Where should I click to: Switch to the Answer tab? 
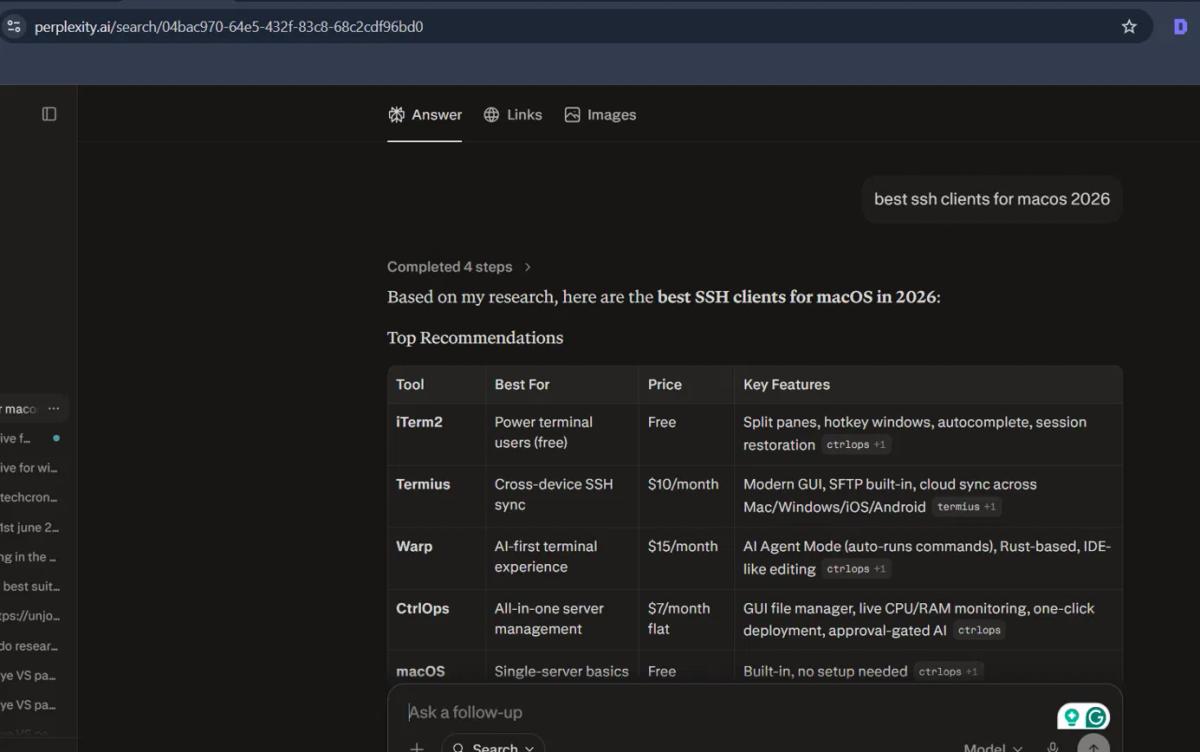coord(425,115)
